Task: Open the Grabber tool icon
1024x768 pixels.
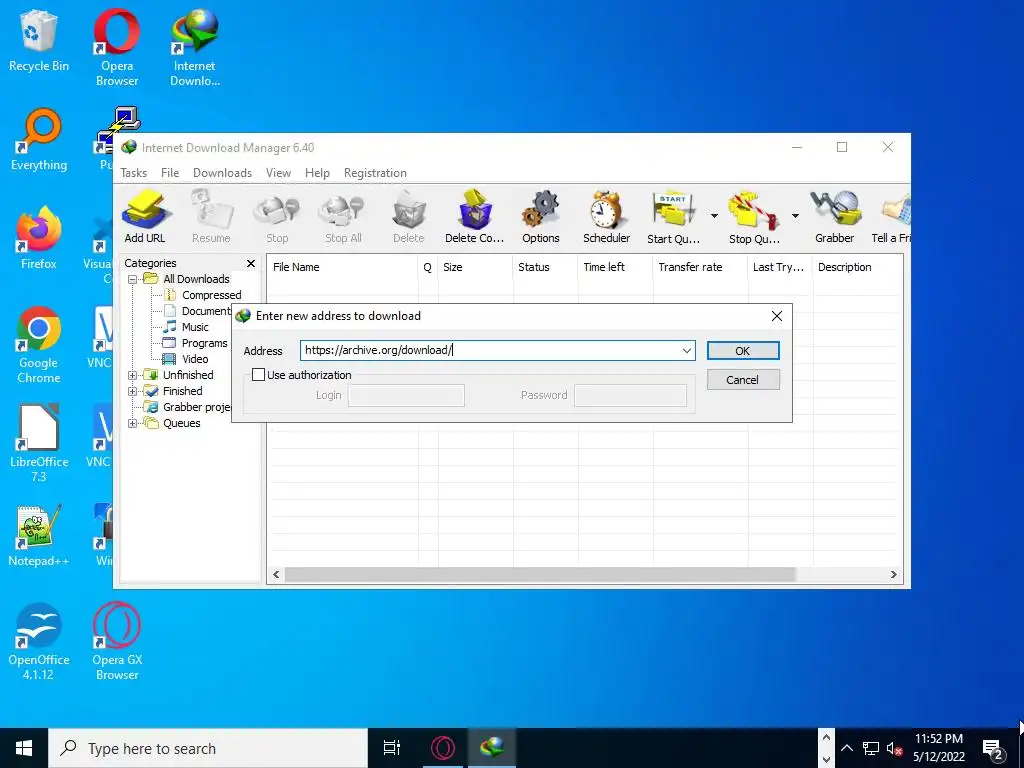Action: click(x=835, y=217)
